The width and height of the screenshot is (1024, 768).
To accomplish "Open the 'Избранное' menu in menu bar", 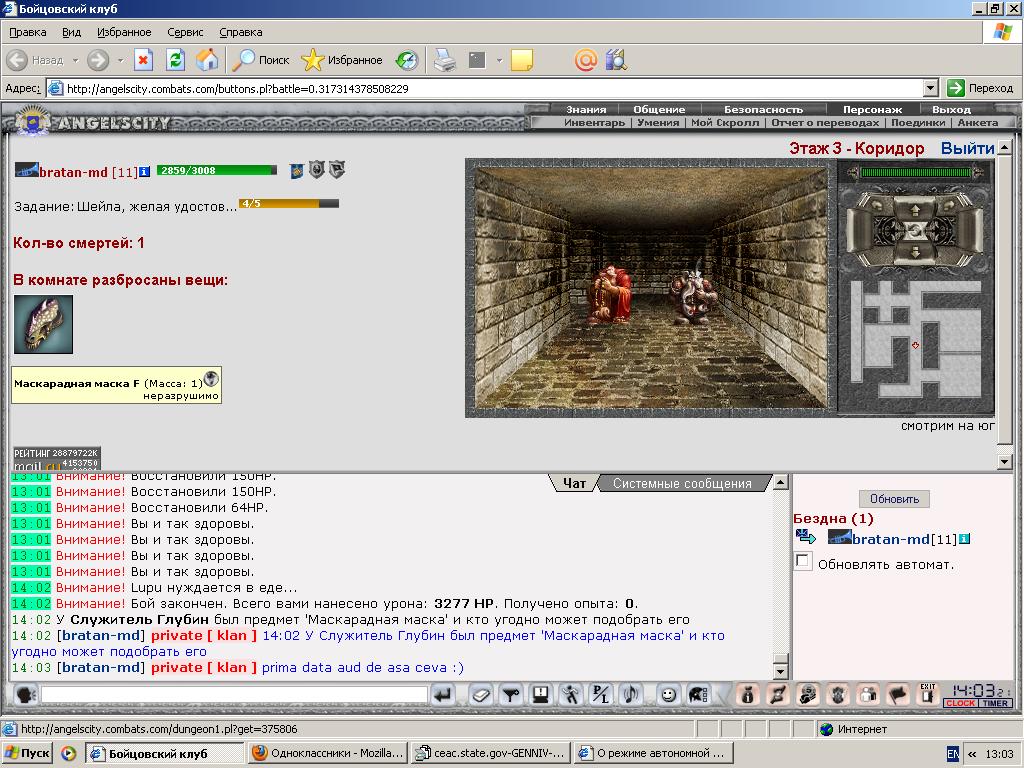I will coord(124,32).
